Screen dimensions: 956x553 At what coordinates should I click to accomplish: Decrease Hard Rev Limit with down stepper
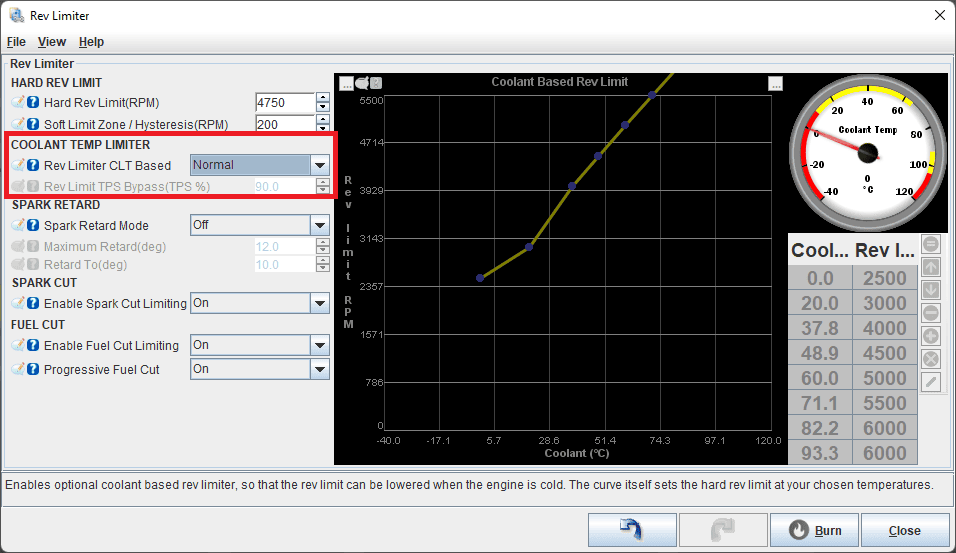pyautogui.click(x=323, y=107)
